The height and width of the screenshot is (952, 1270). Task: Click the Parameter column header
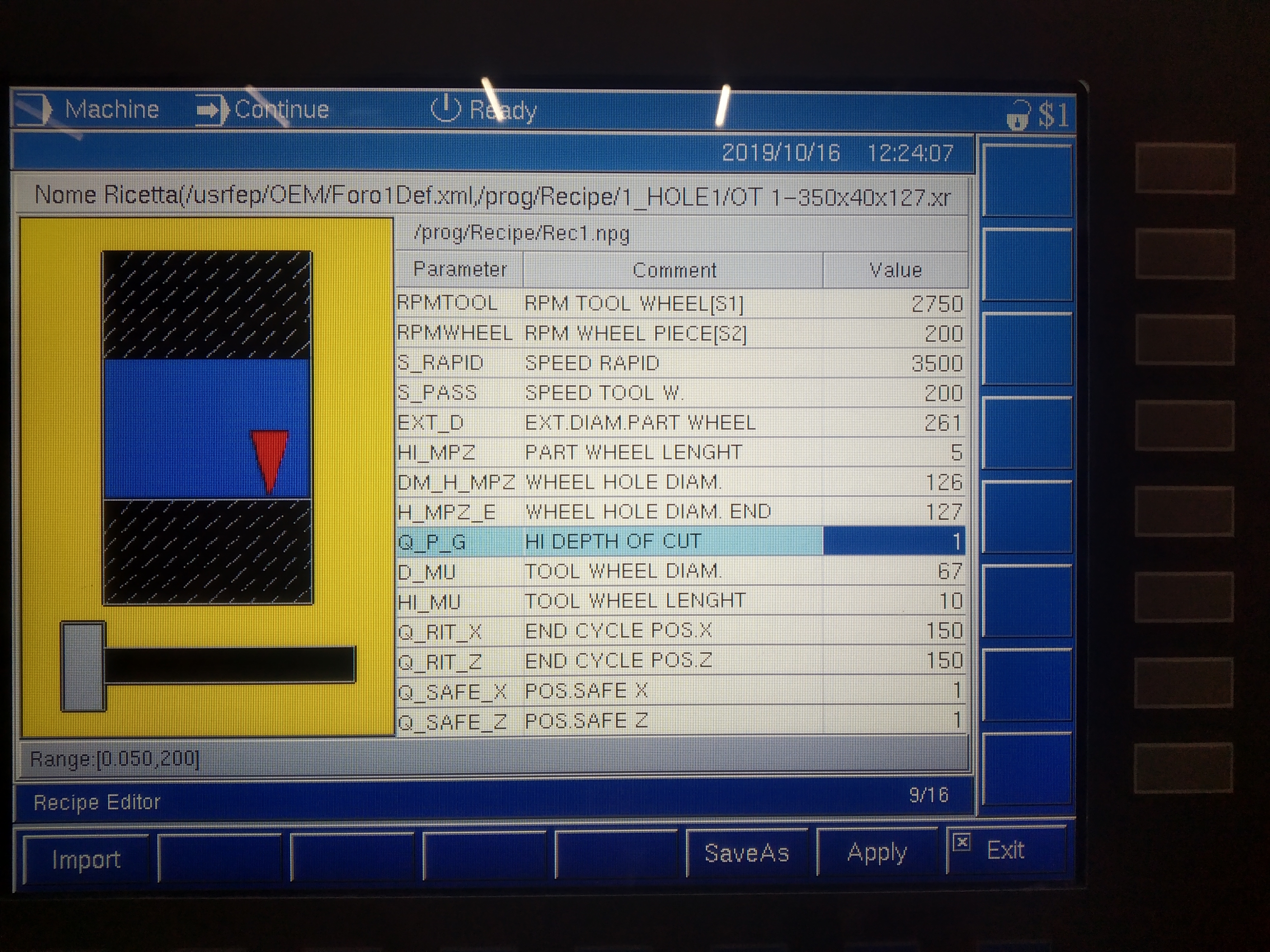click(460, 269)
